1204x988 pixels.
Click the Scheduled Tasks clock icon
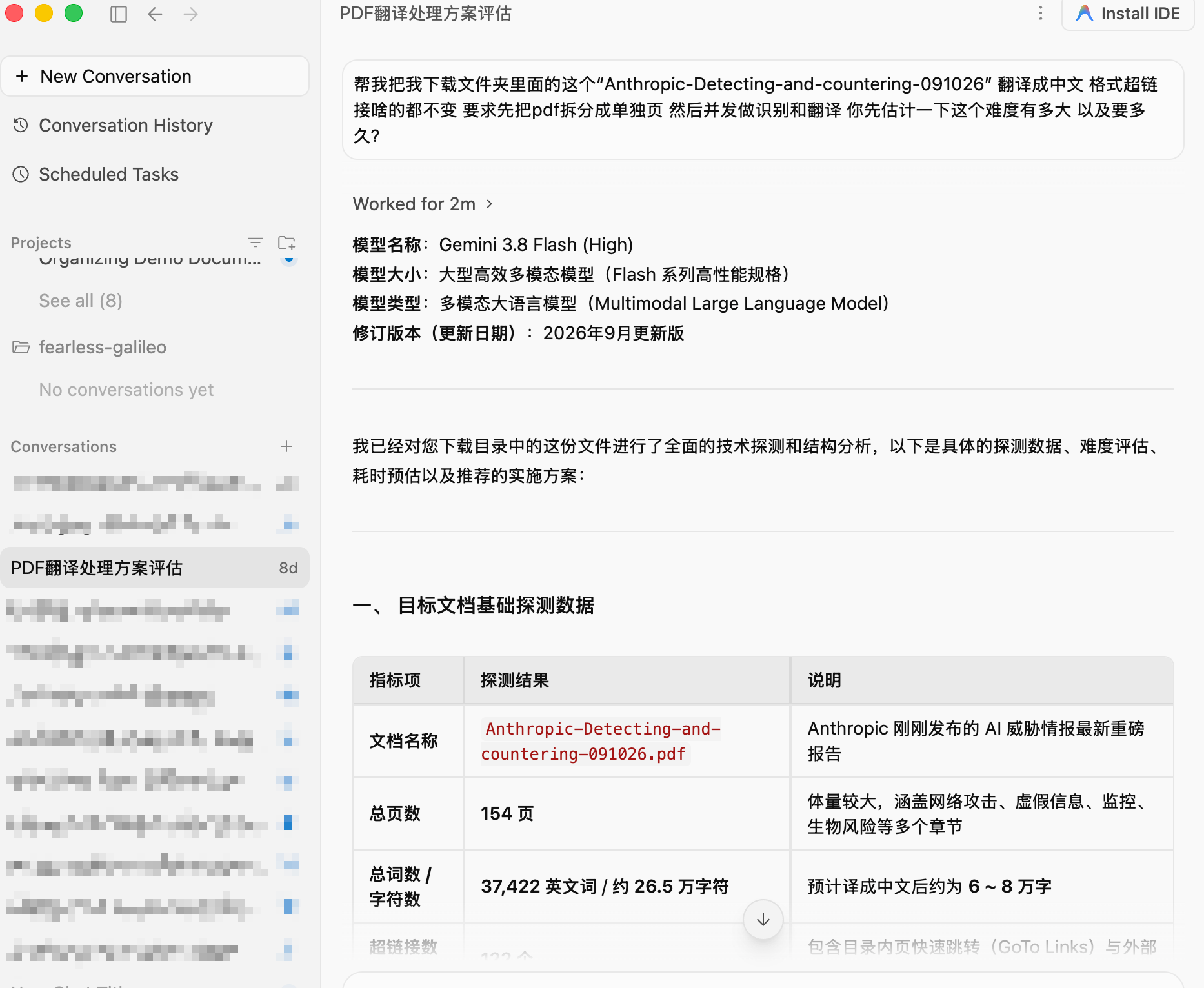click(21, 174)
